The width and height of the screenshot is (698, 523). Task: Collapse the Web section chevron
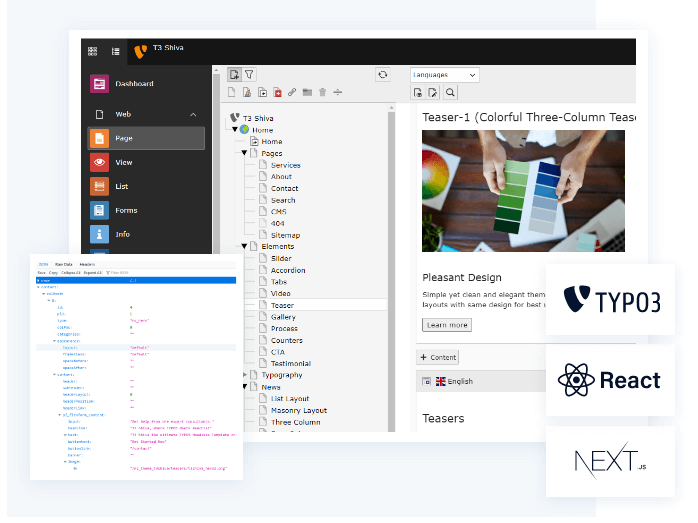[193, 115]
